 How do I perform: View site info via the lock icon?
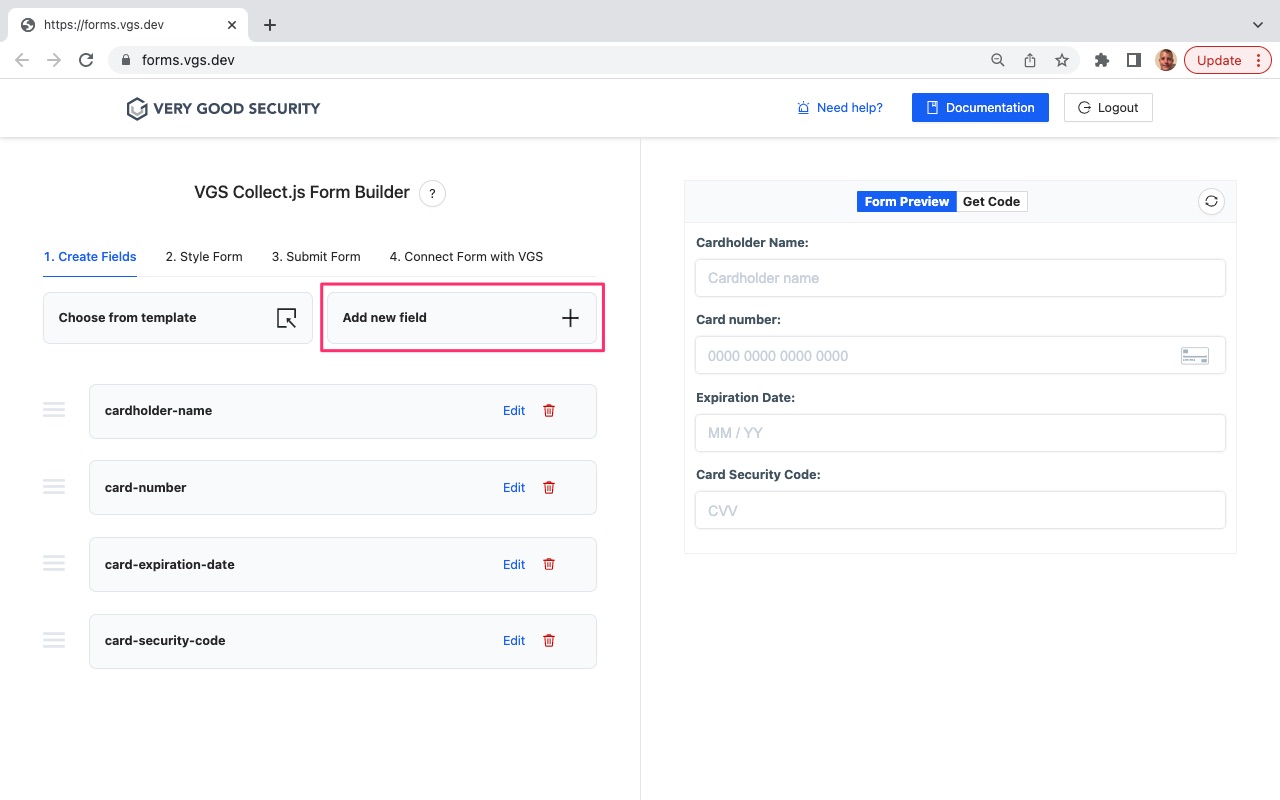pos(125,60)
